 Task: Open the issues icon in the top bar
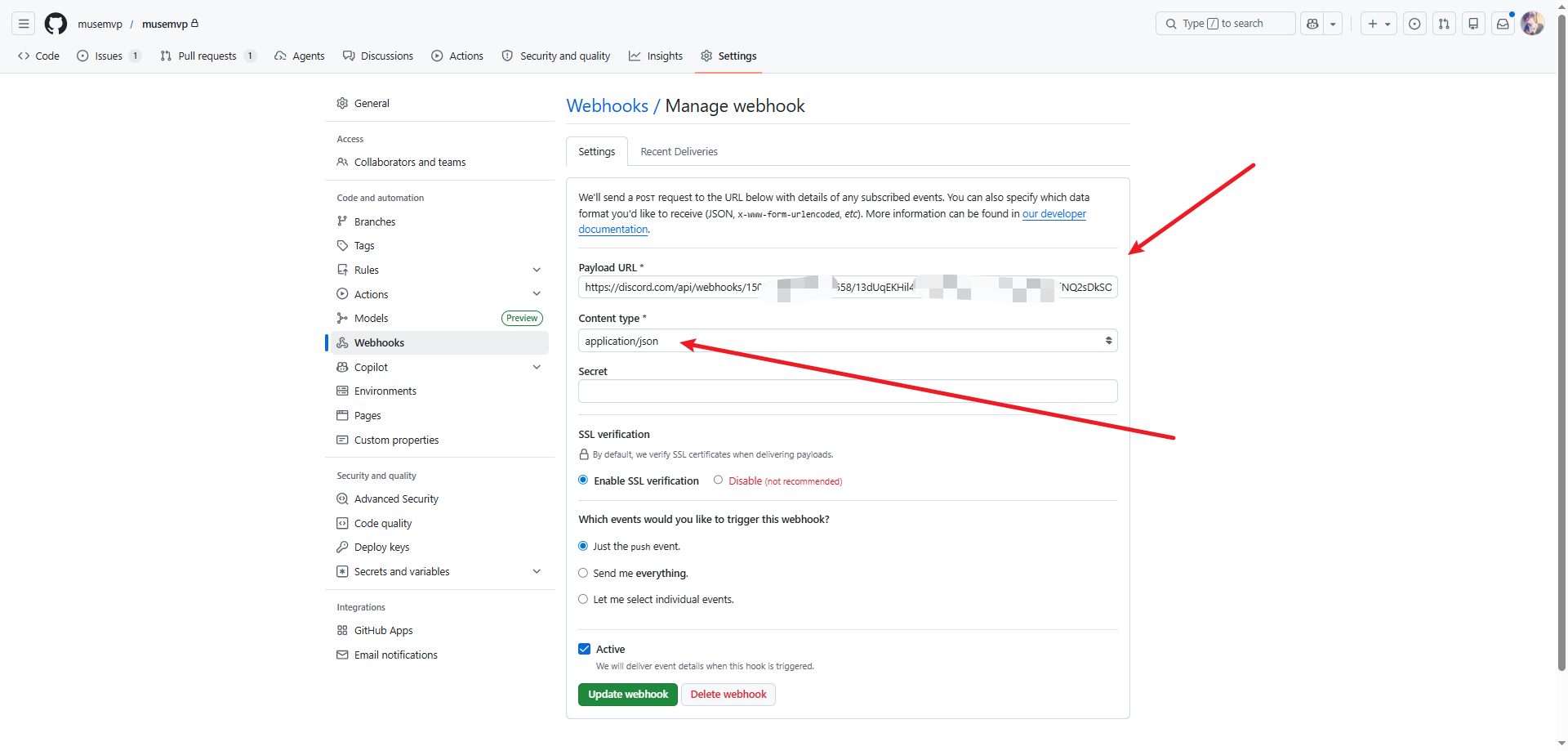click(x=1414, y=24)
